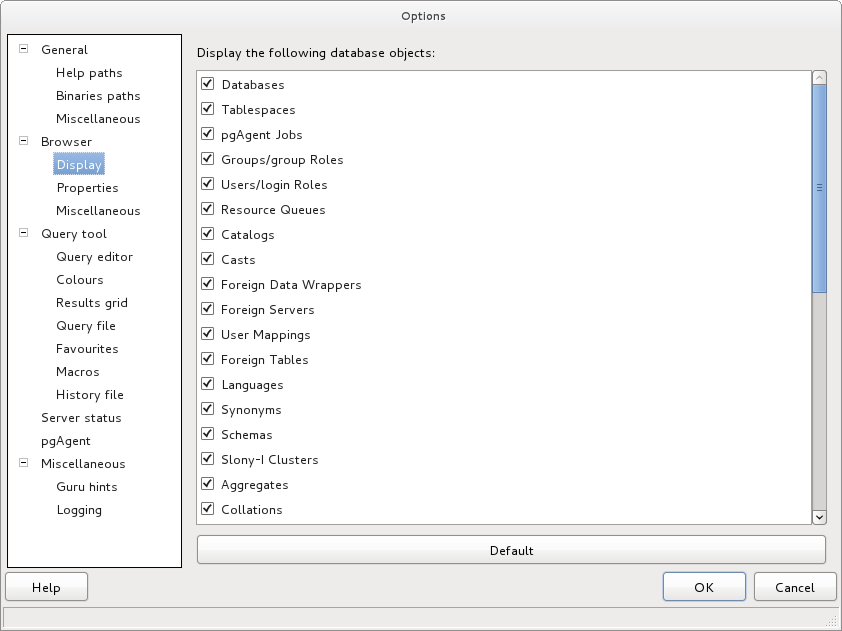Open the Query editor settings
Screen dimensions: 842x631
[x=94, y=257]
